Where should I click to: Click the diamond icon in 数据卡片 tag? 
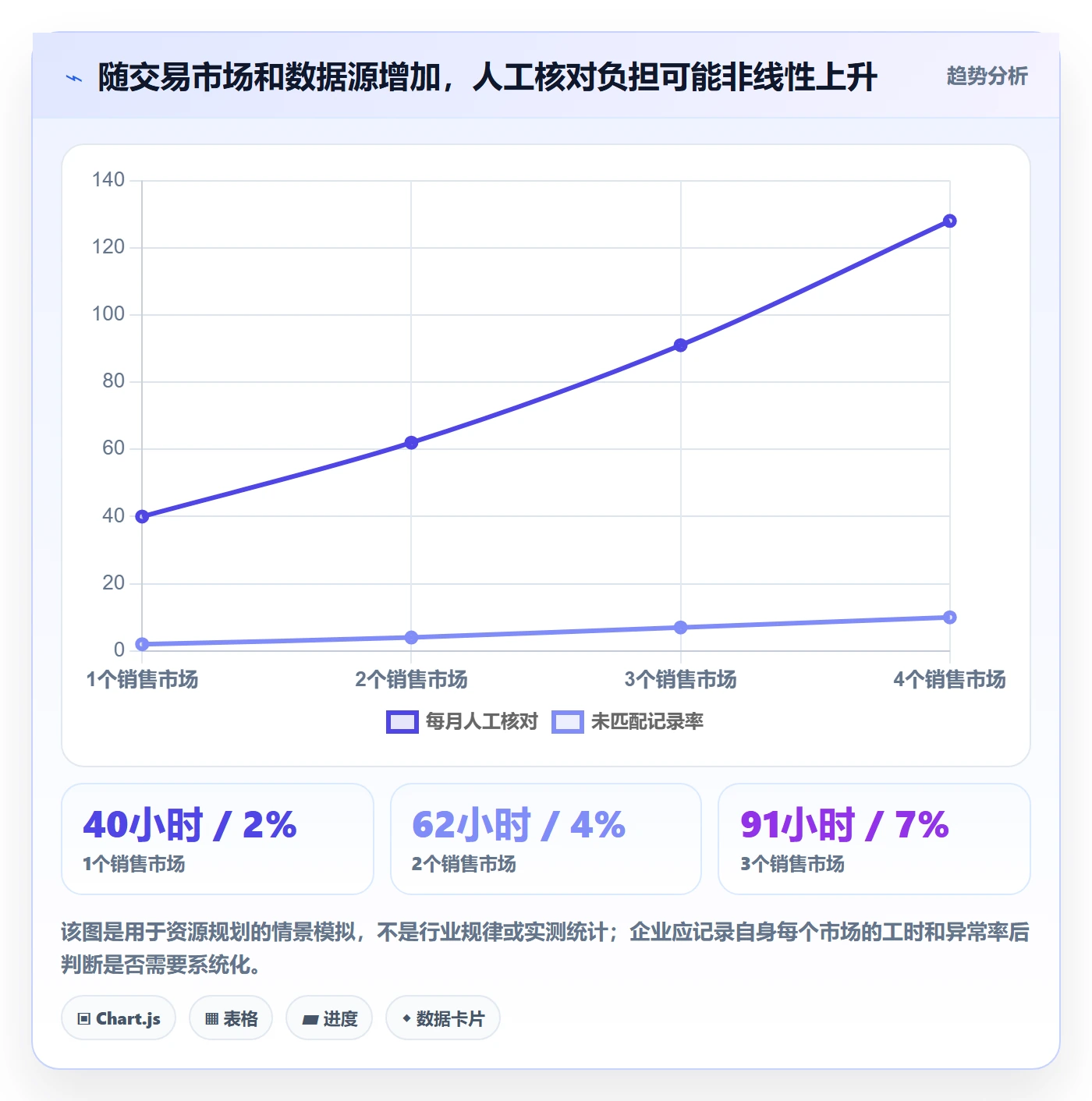(x=406, y=1018)
